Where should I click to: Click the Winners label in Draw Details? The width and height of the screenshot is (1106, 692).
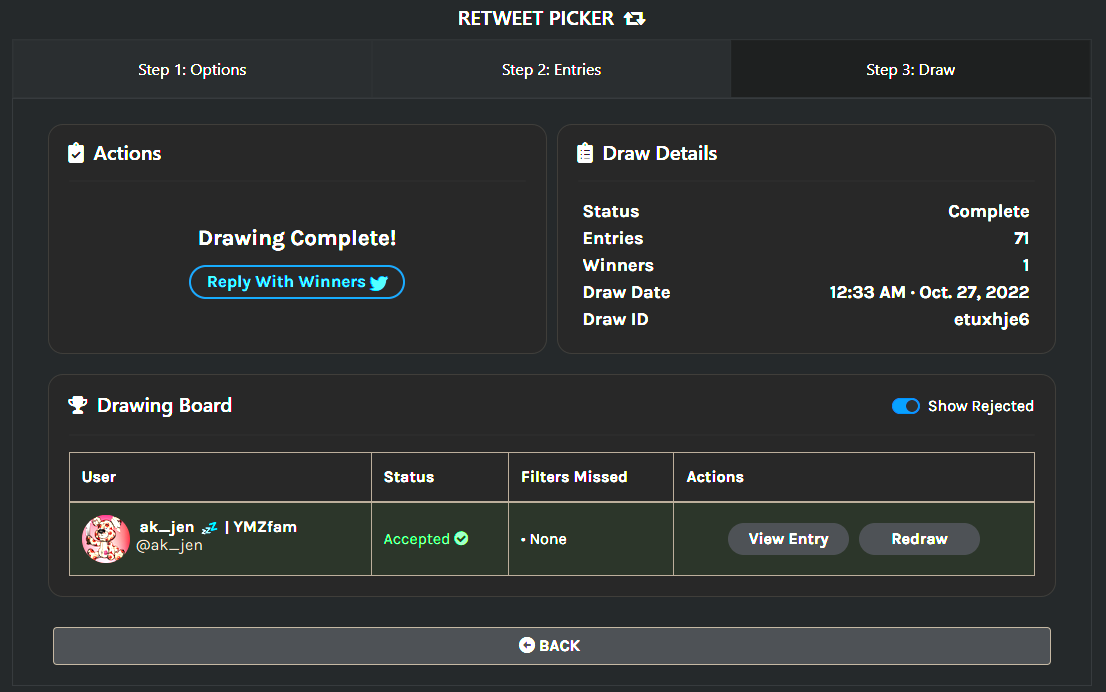(x=618, y=265)
